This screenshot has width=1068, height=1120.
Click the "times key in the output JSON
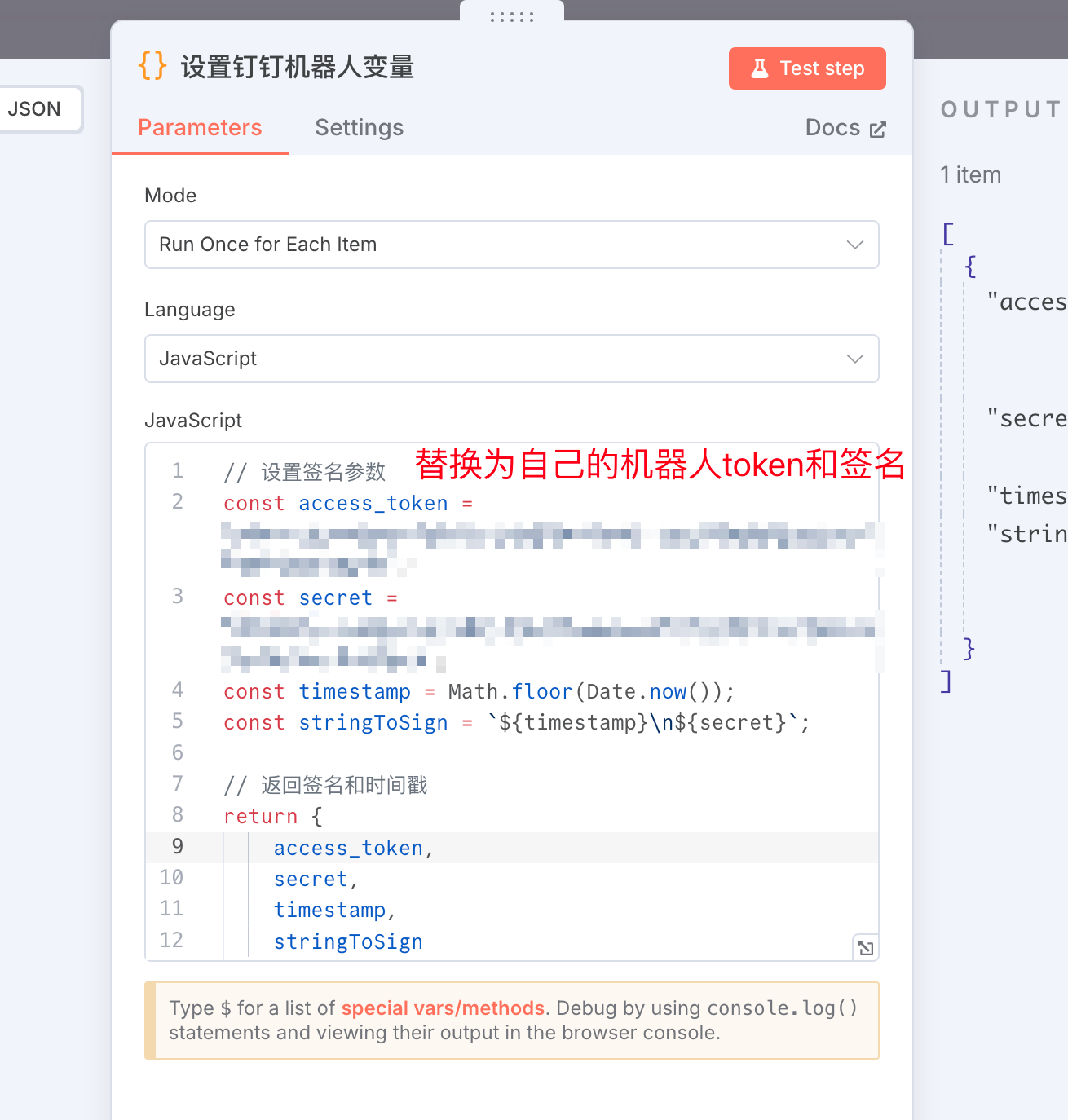point(1026,496)
